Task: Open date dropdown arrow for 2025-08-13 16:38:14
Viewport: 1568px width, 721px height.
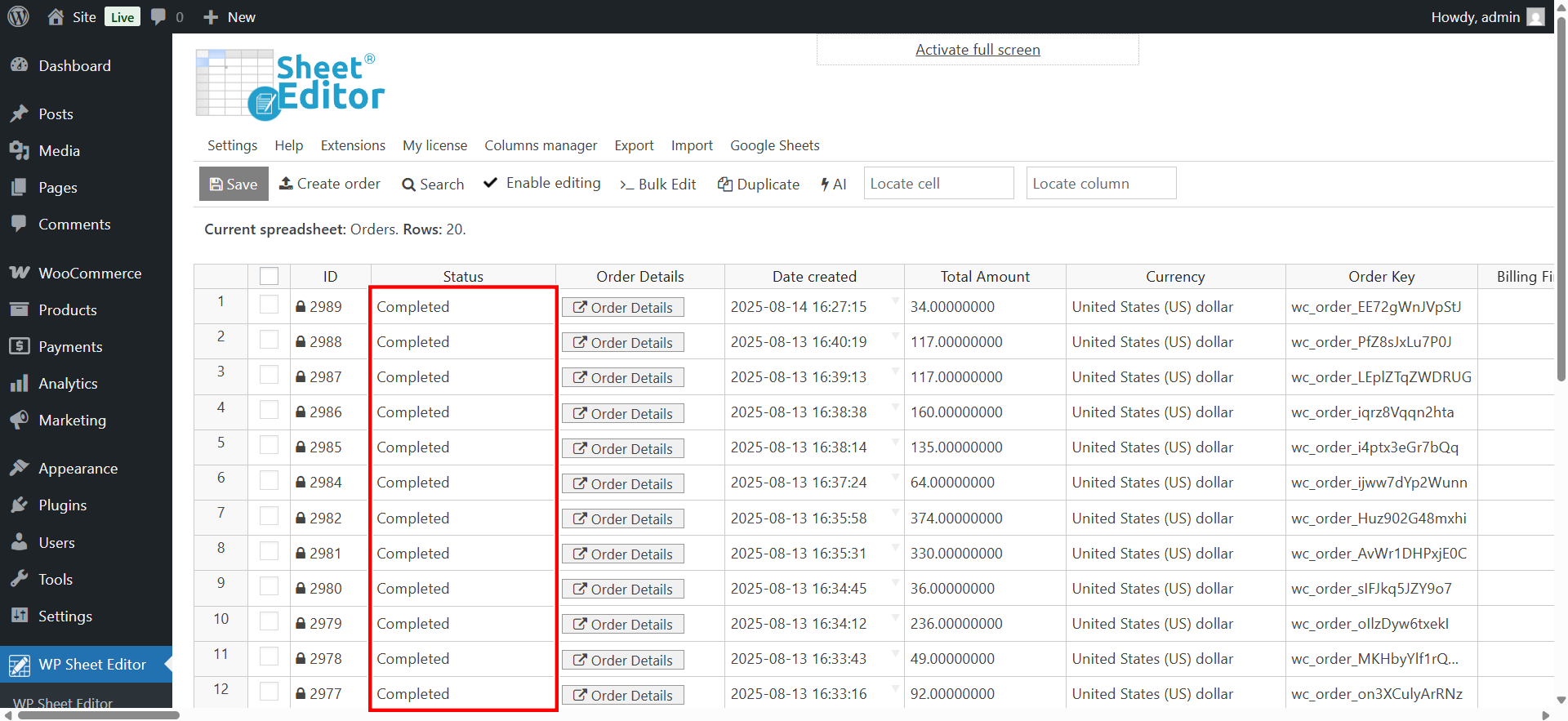Action: click(x=896, y=442)
